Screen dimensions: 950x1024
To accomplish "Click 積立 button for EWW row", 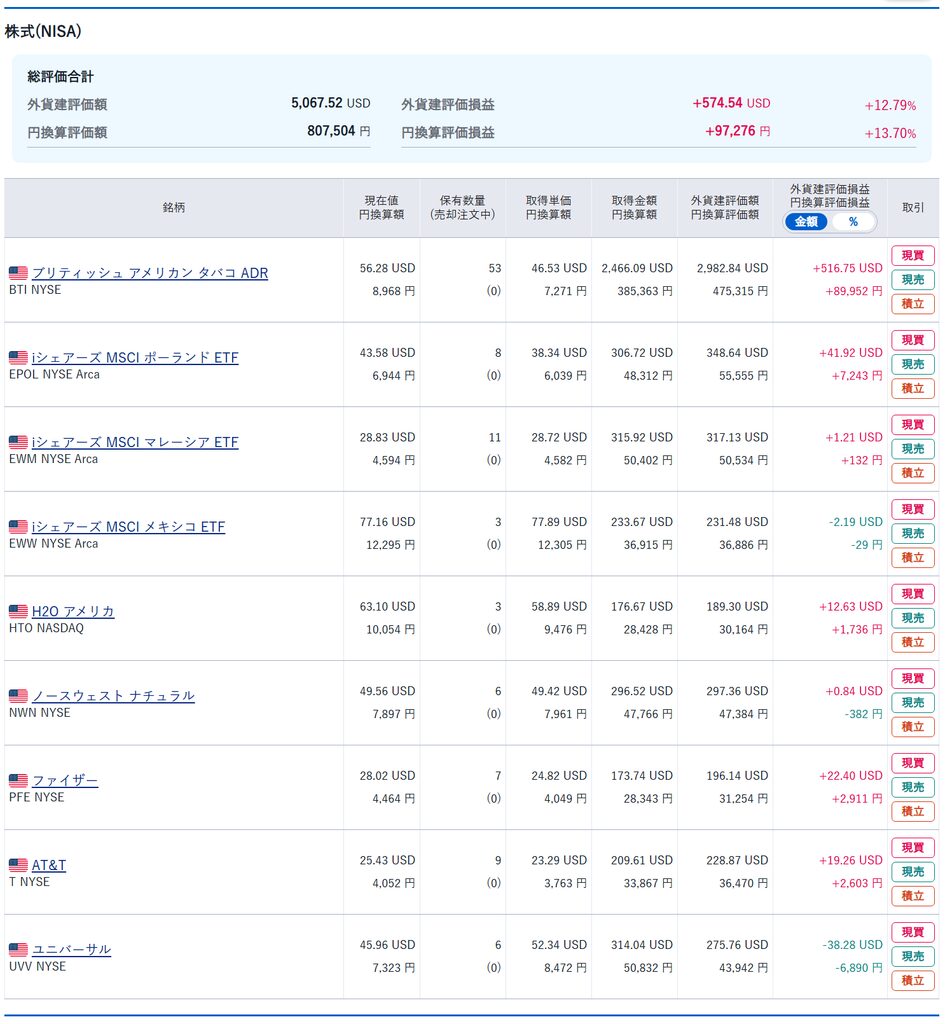I will [x=913, y=558].
